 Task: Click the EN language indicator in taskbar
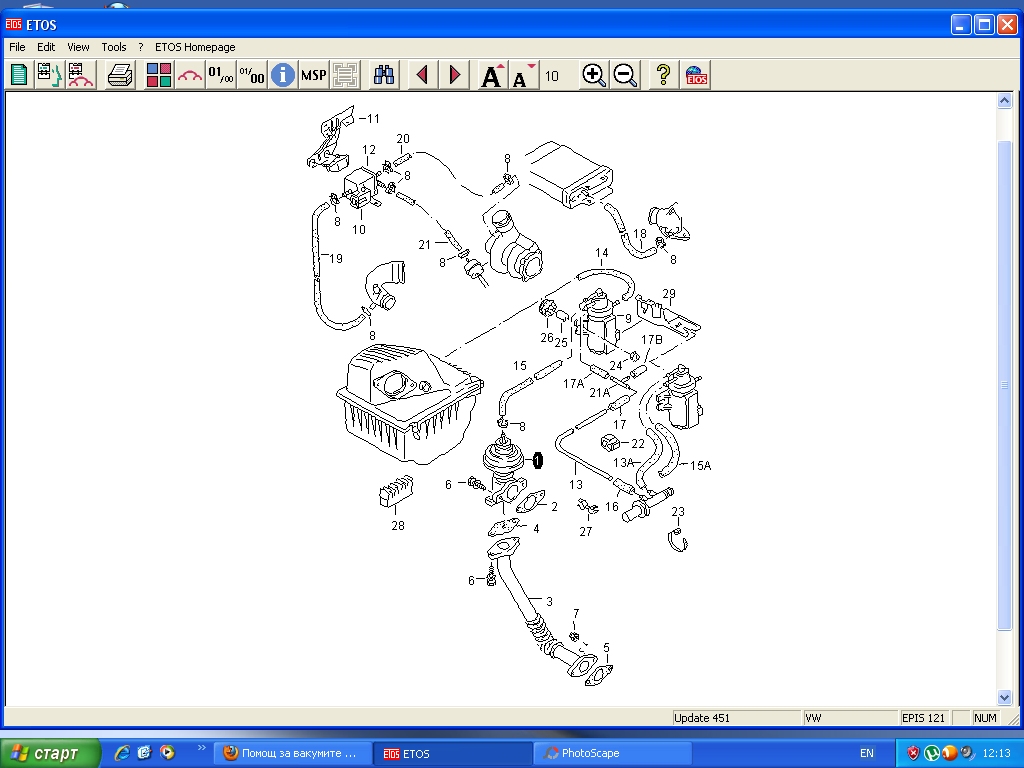click(866, 753)
